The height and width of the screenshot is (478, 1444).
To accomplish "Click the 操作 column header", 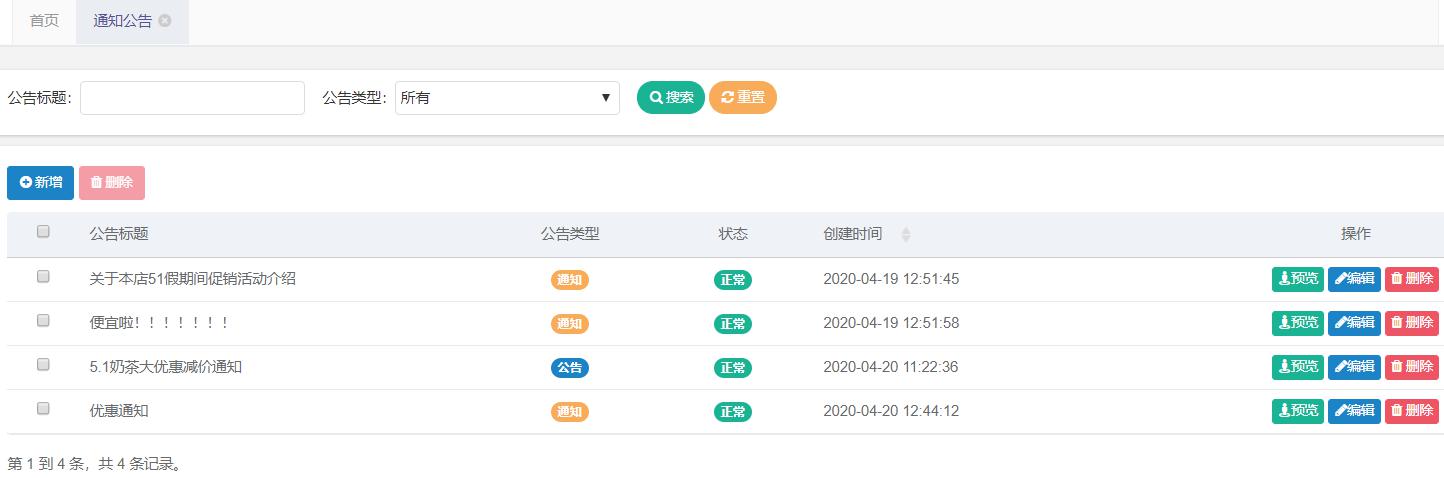I will click(x=1356, y=234).
